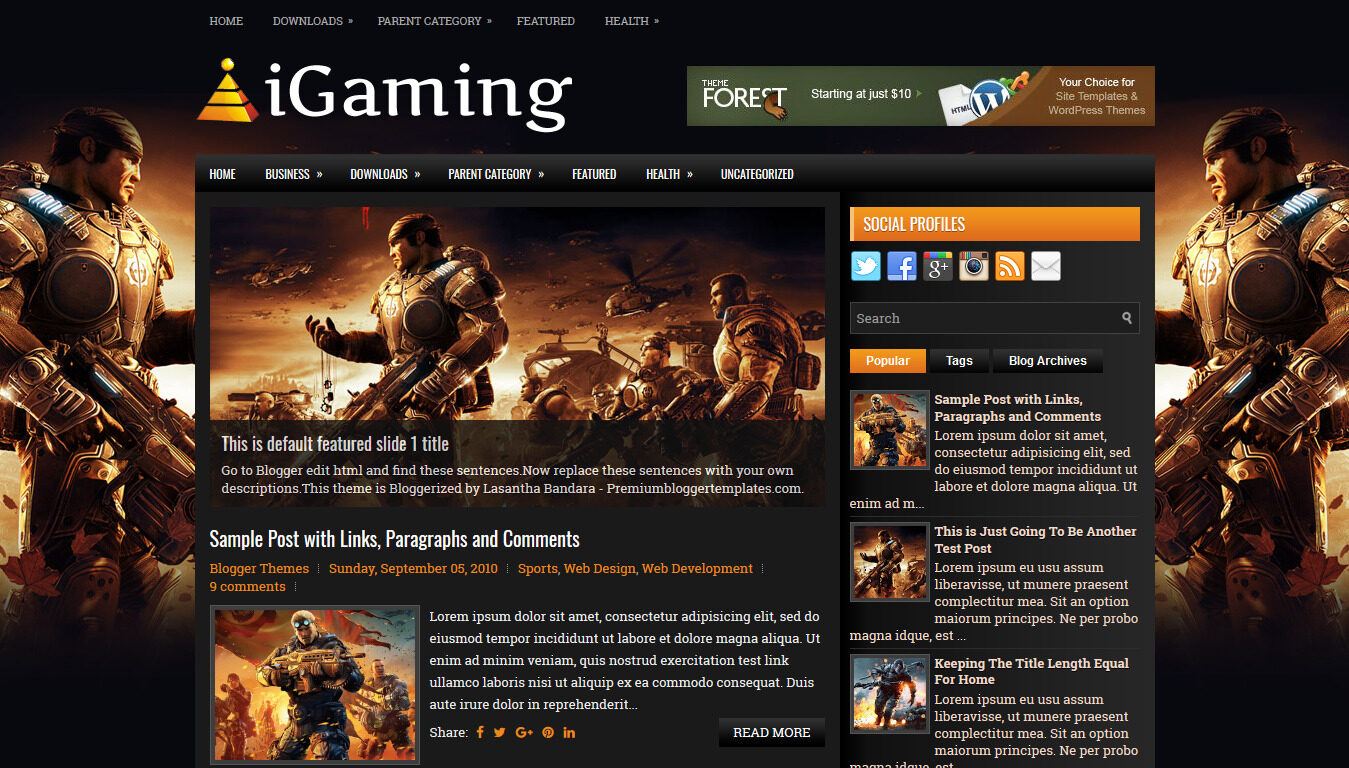
Task: Open the Instagram social profile icon
Action: click(974, 266)
